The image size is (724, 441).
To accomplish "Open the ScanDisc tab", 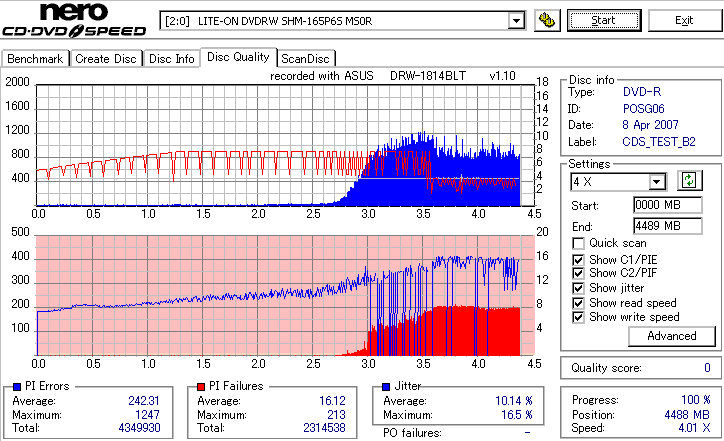I will [x=305, y=59].
